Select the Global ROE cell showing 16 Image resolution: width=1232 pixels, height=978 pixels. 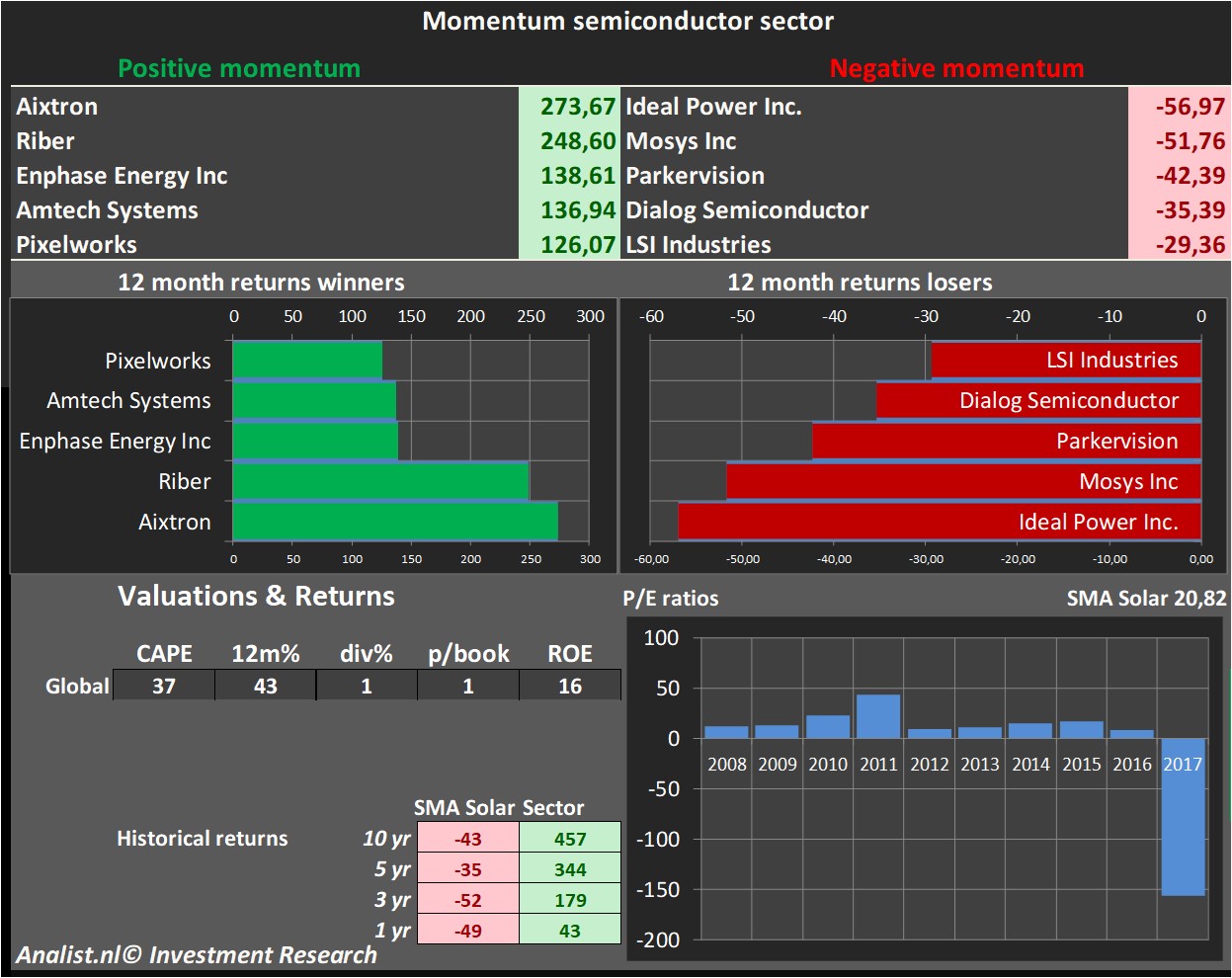point(570,686)
